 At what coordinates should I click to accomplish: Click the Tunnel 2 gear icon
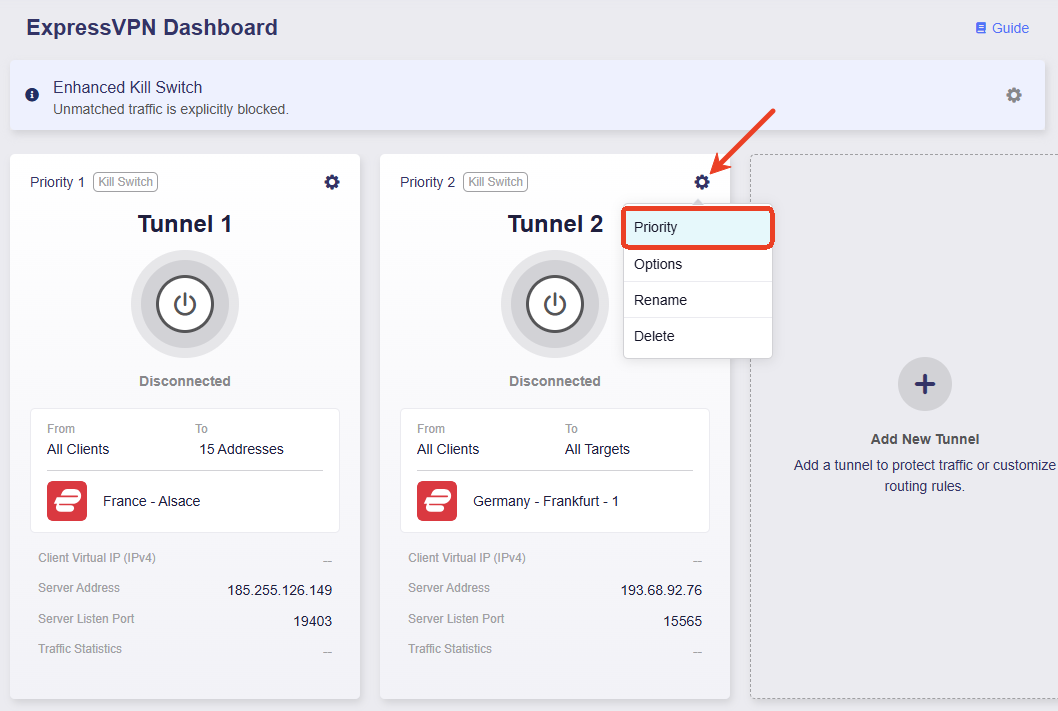702,182
